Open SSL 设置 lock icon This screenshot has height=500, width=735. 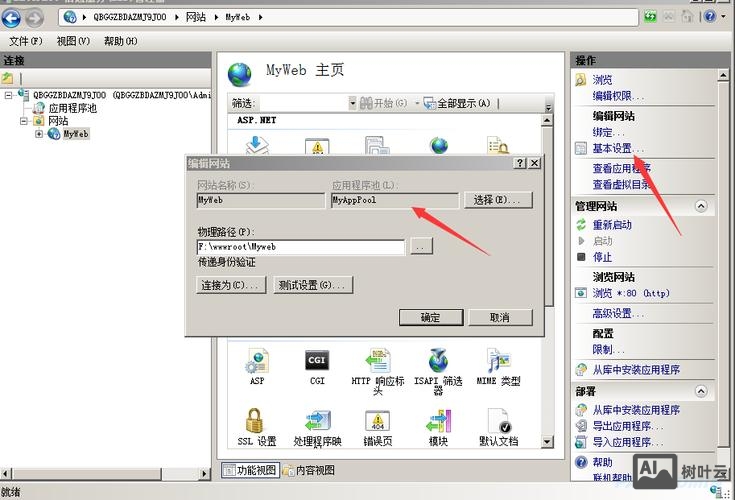tap(255, 420)
